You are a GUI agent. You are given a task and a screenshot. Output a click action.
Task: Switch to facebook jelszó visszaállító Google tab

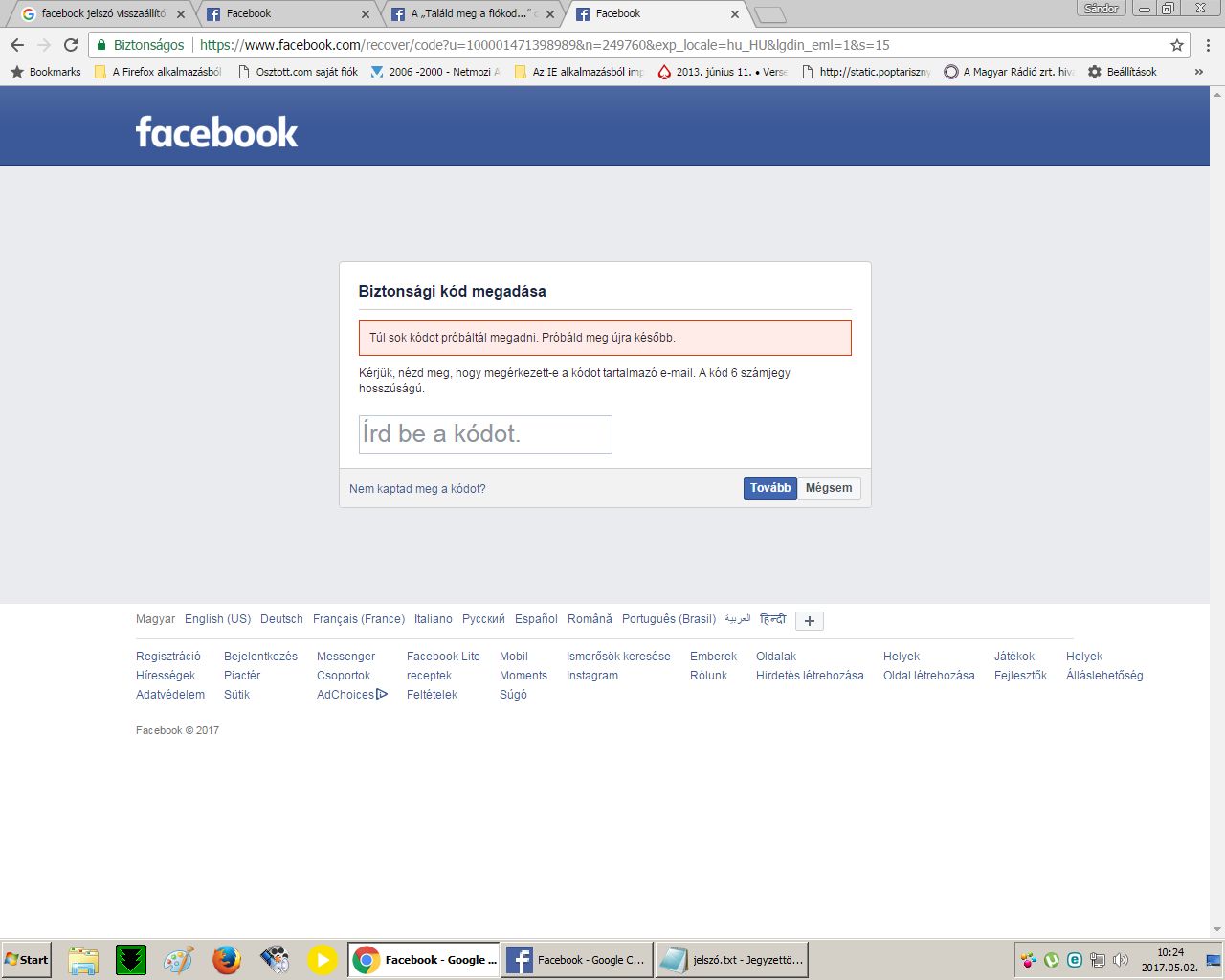[102, 13]
